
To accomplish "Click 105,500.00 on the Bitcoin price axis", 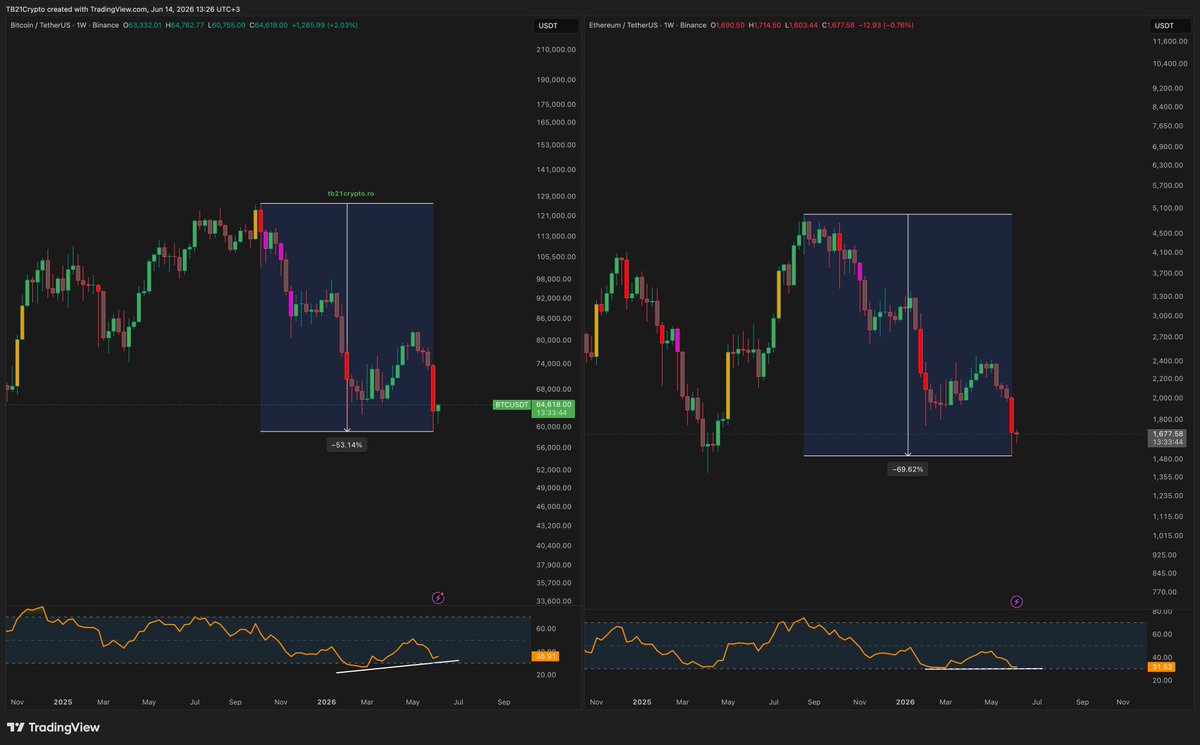I will [556, 257].
